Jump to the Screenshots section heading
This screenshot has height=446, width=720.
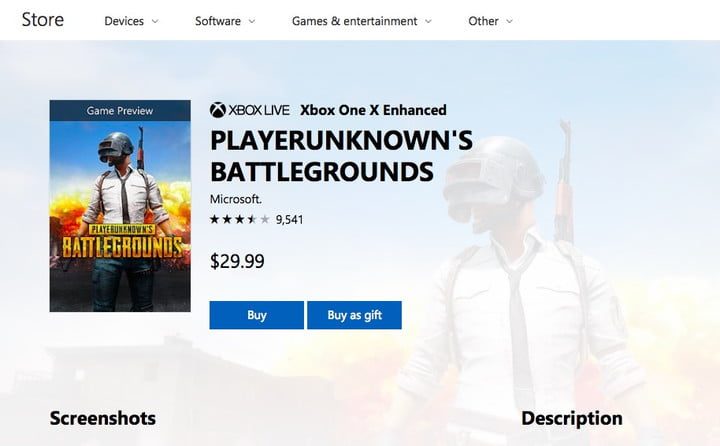(103, 418)
